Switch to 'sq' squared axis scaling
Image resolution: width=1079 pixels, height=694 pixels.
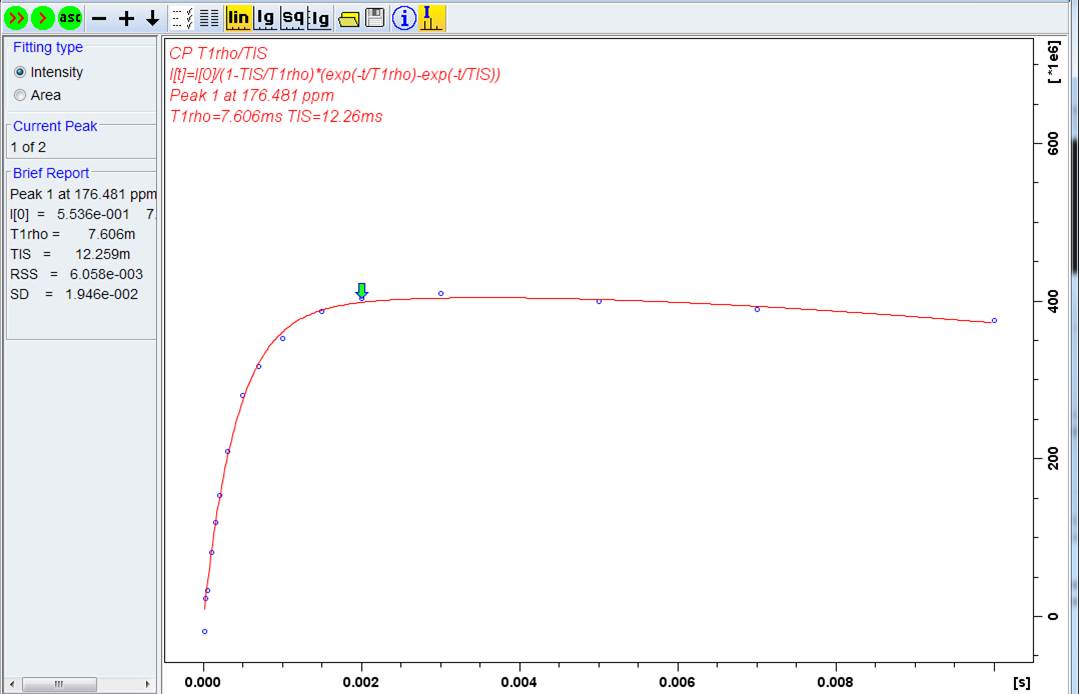coord(292,17)
